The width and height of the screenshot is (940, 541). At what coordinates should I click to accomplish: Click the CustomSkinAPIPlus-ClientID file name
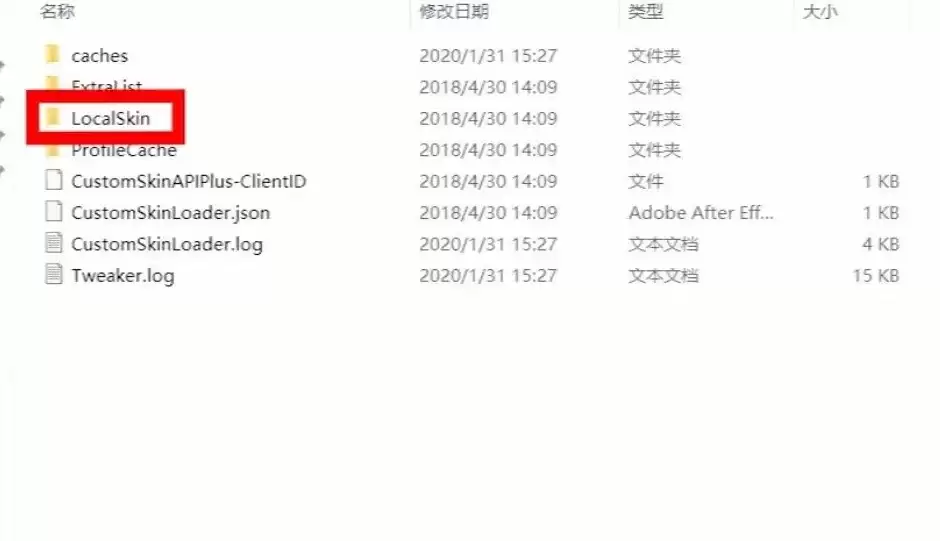tap(189, 181)
